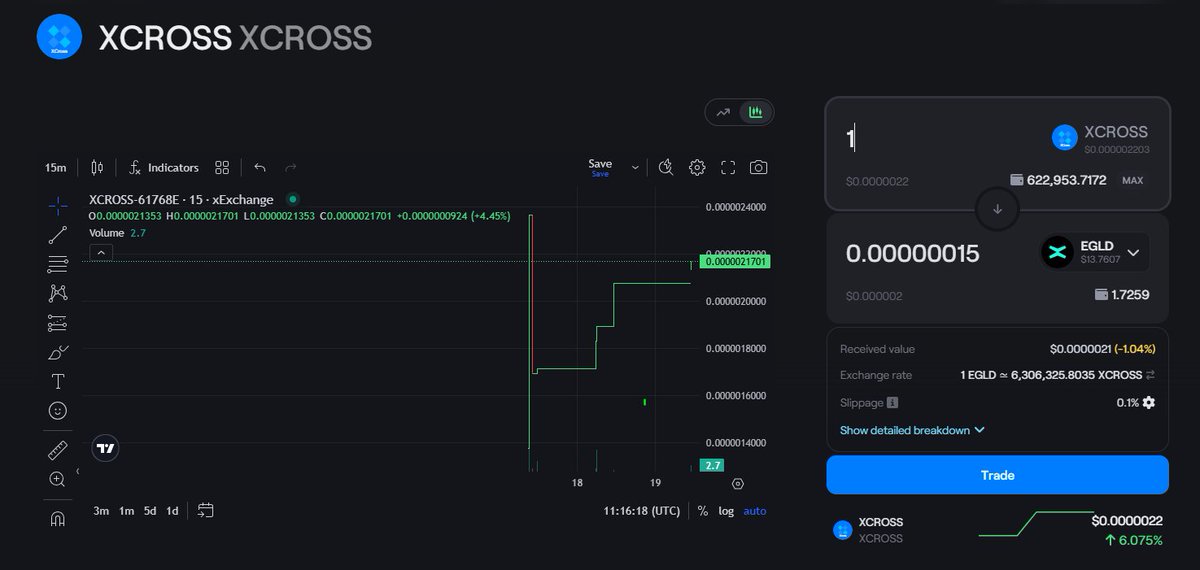
Task: Select the Text annotation tool
Action: [x=58, y=381]
